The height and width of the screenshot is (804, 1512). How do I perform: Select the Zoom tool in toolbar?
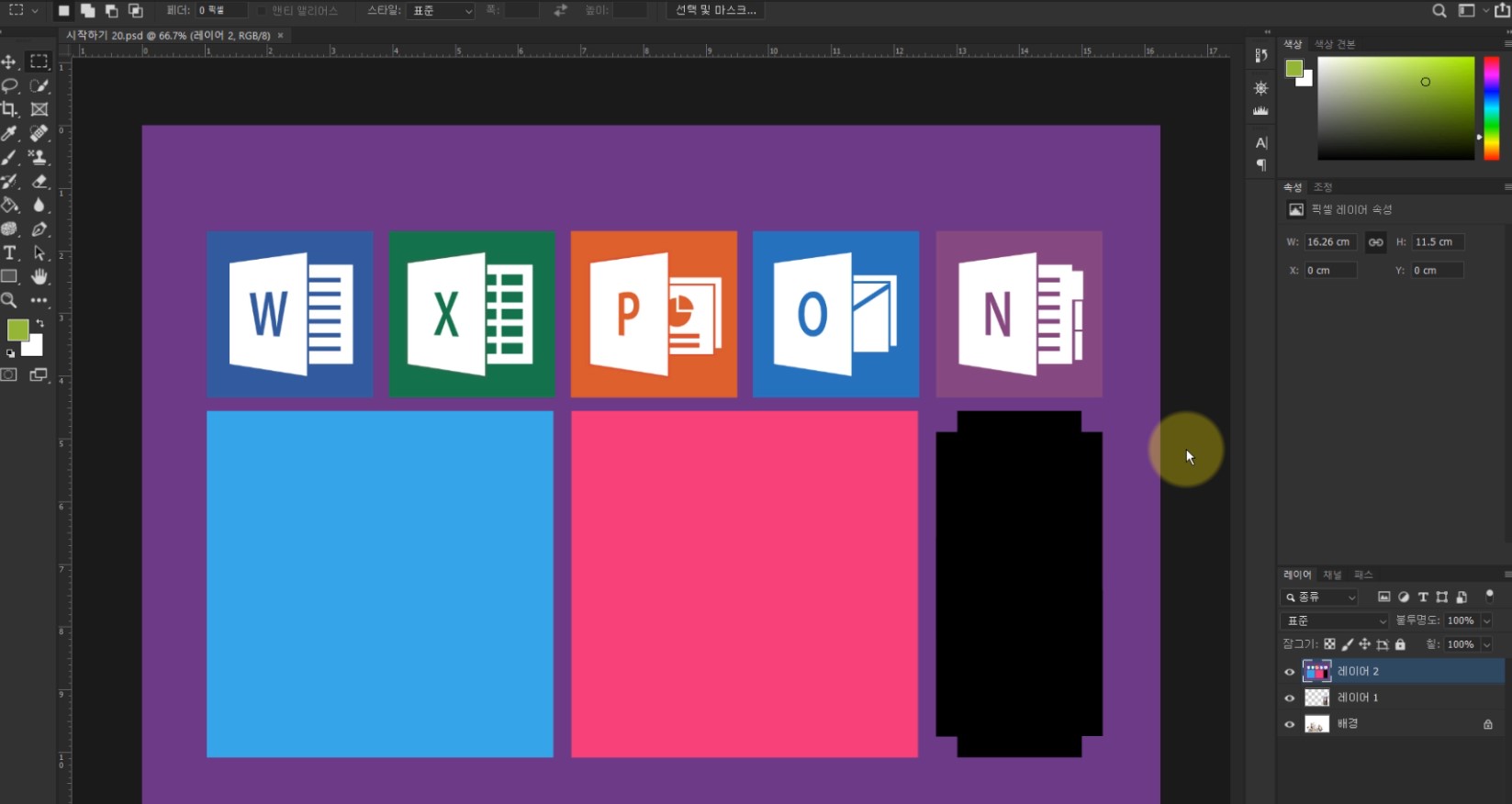(9, 300)
